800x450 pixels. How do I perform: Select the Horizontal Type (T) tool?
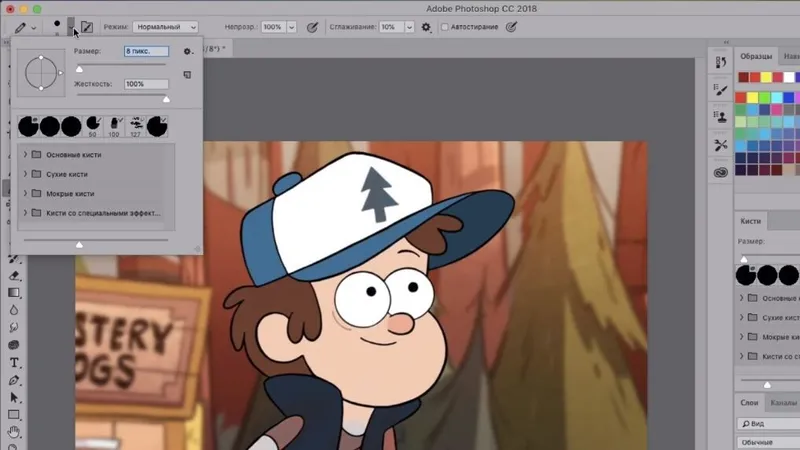[x=14, y=363]
